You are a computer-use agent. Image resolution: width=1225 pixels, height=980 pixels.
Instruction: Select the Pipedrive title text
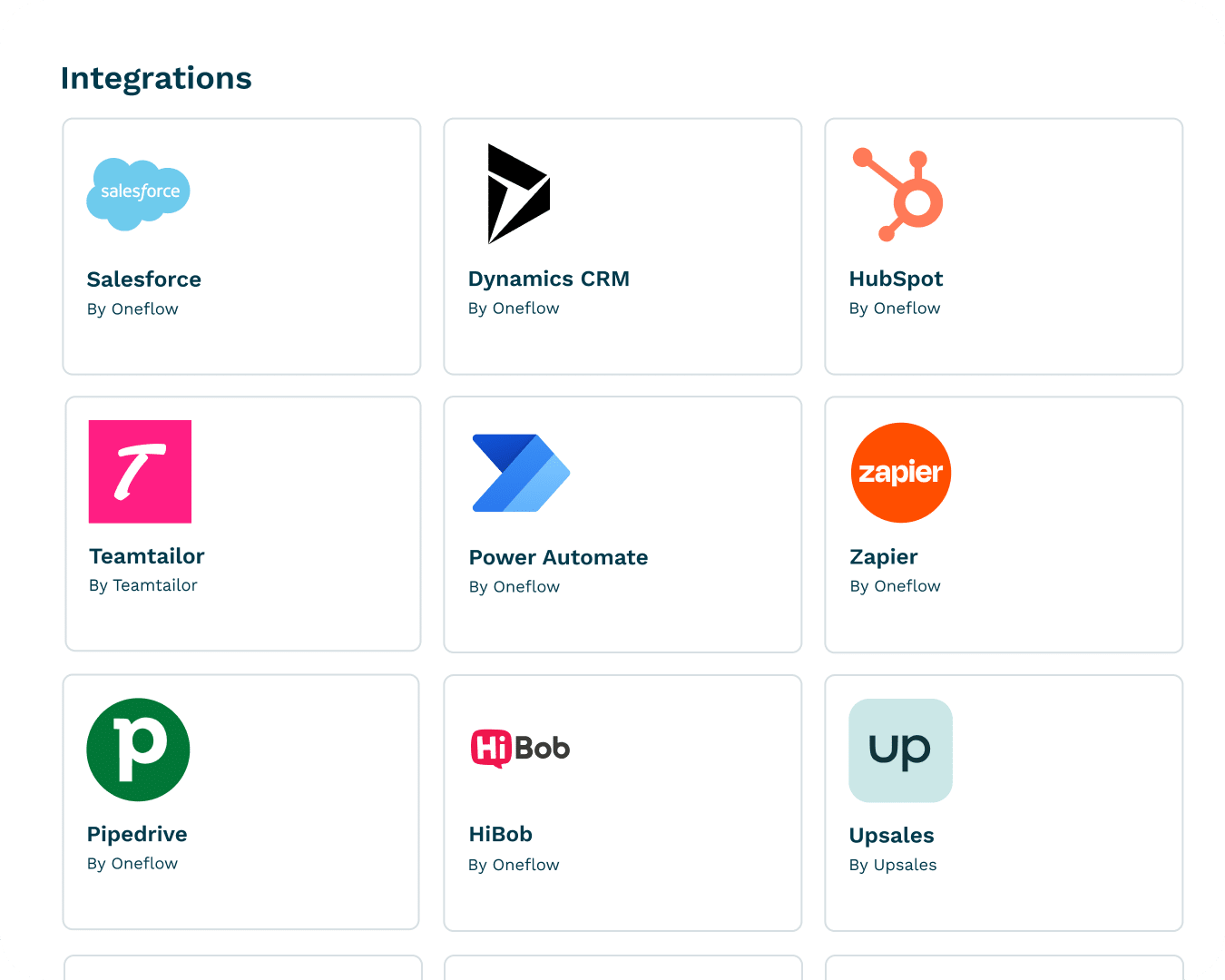coord(137,834)
